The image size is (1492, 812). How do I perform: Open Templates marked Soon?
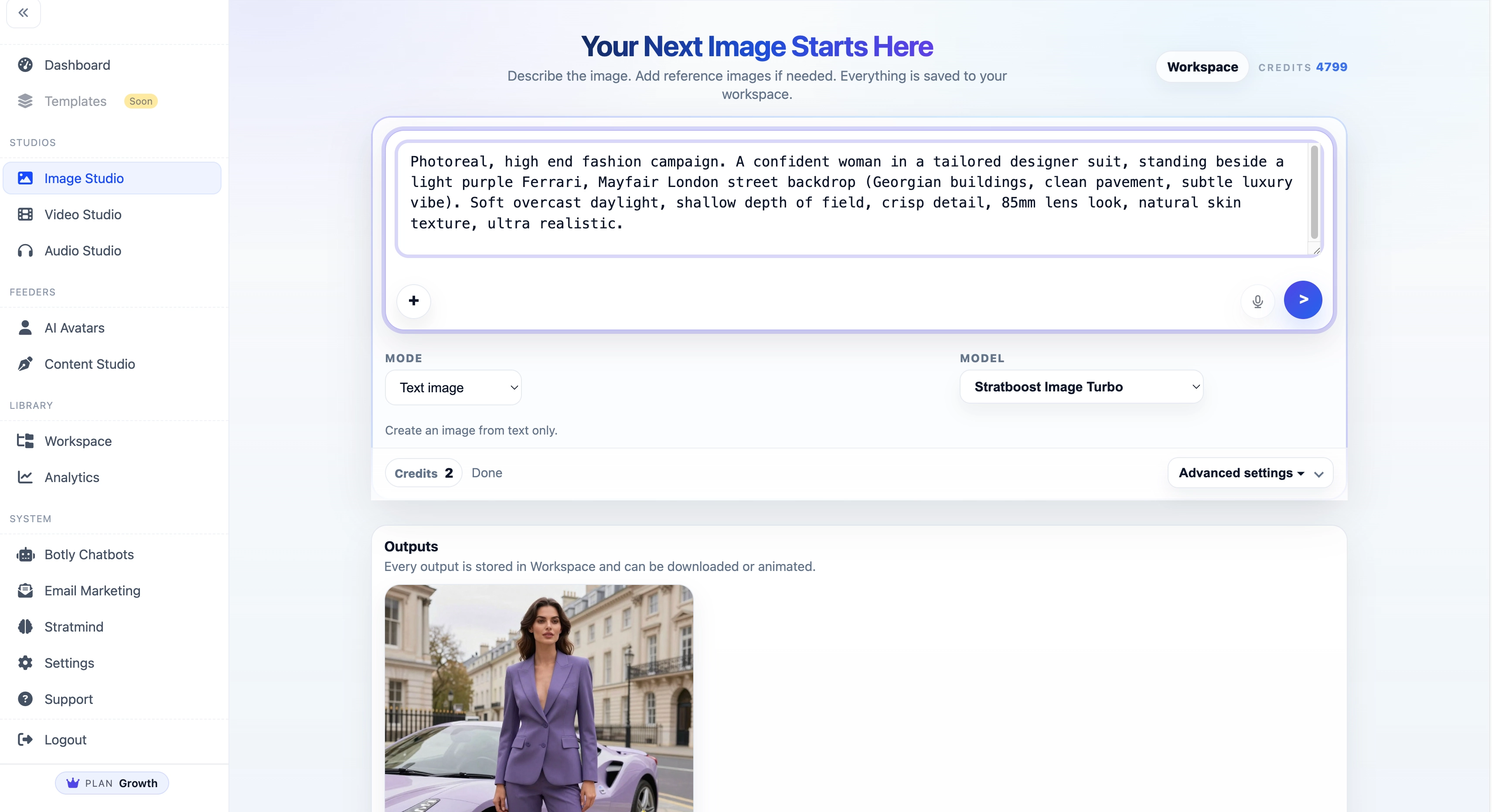coord(75,101)
